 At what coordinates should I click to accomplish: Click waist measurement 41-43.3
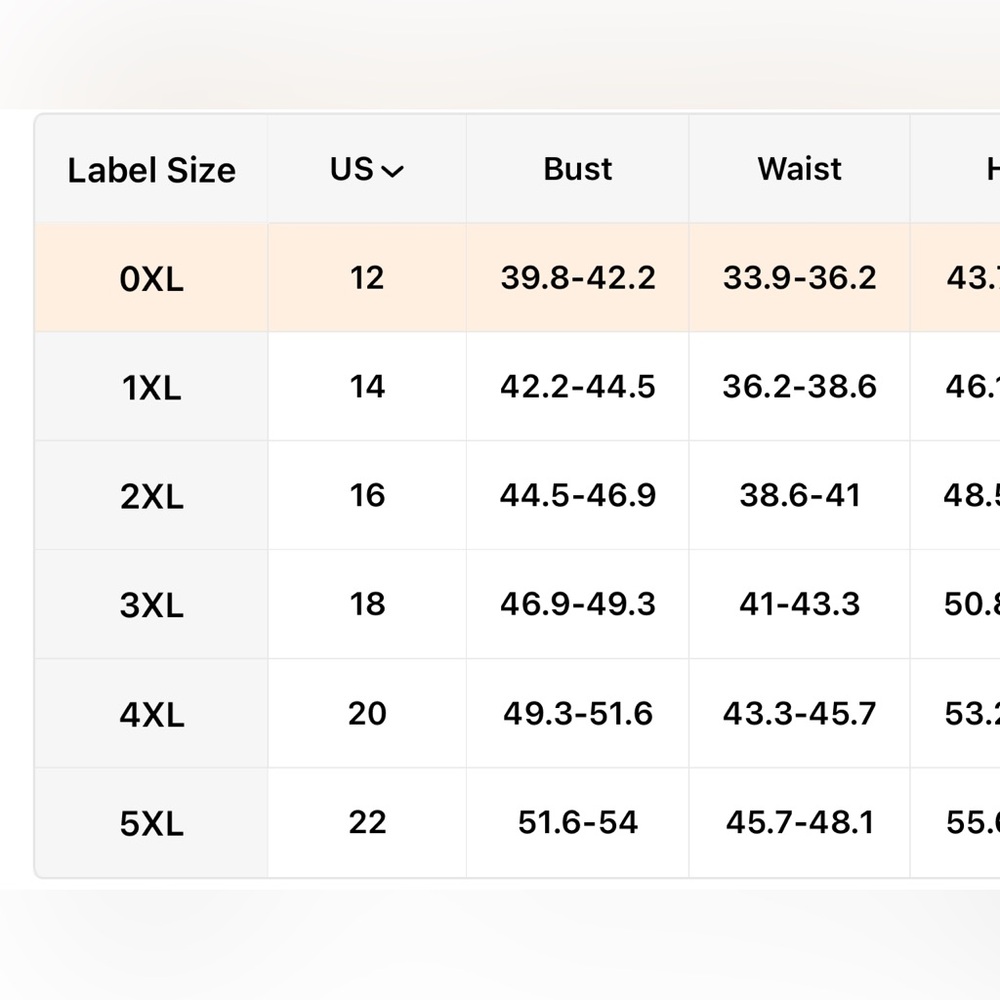coord(799,604)
